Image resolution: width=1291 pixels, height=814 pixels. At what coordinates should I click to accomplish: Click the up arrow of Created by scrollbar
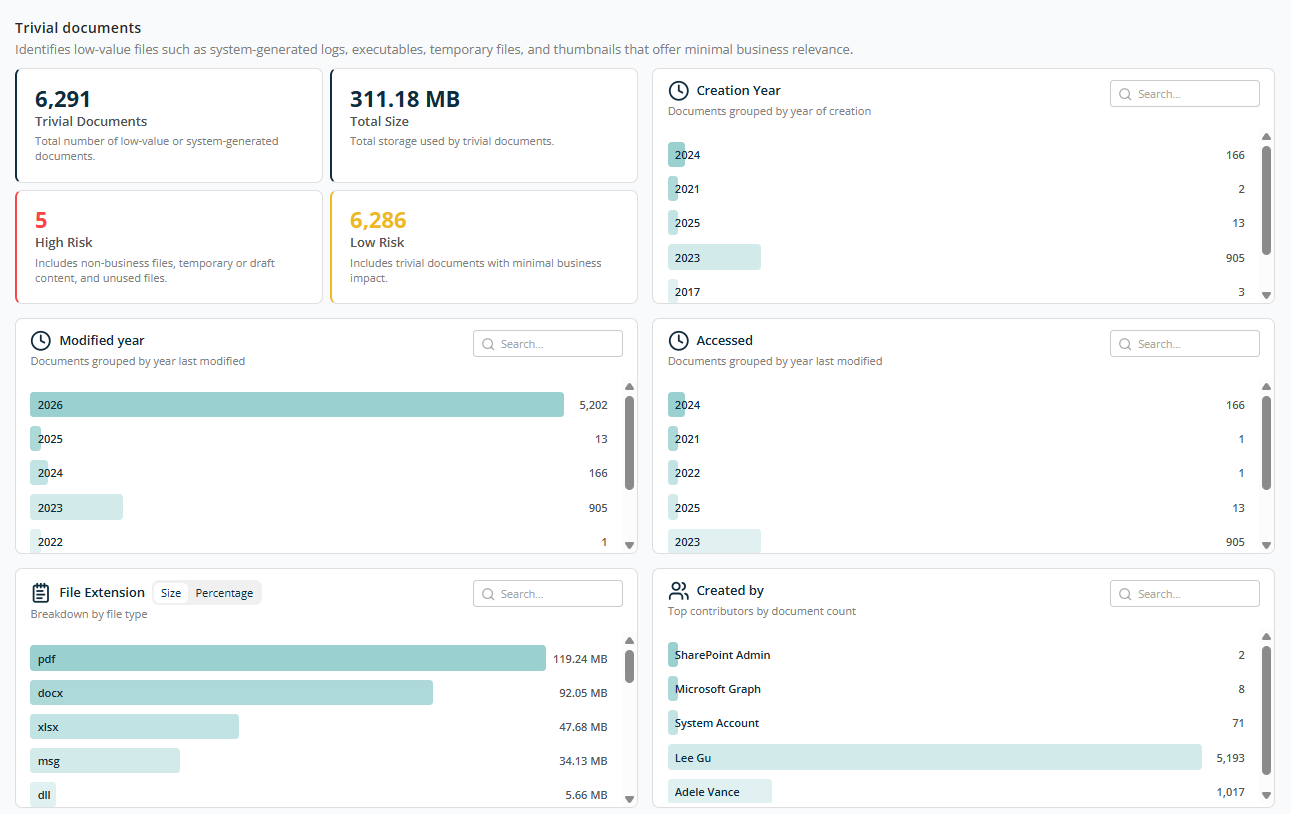point(1267,637)
